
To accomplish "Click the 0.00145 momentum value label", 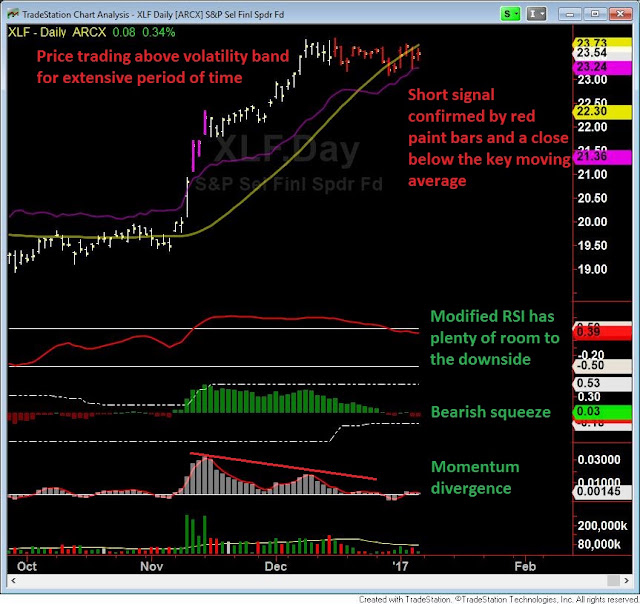I will pyautogui.click(x=602, y=491).
